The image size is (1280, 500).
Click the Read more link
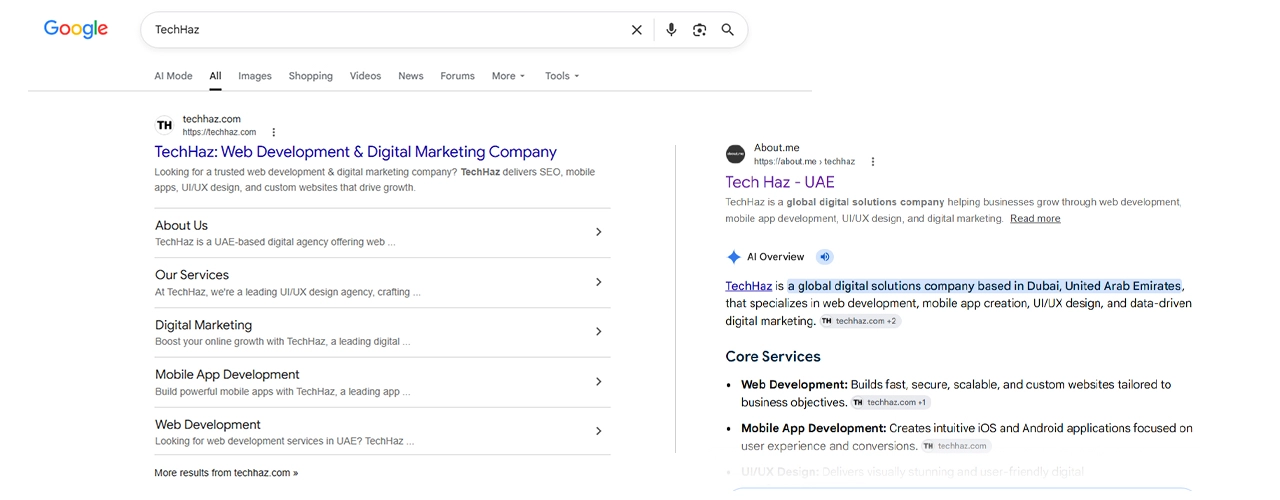[x=1035, y=218]
